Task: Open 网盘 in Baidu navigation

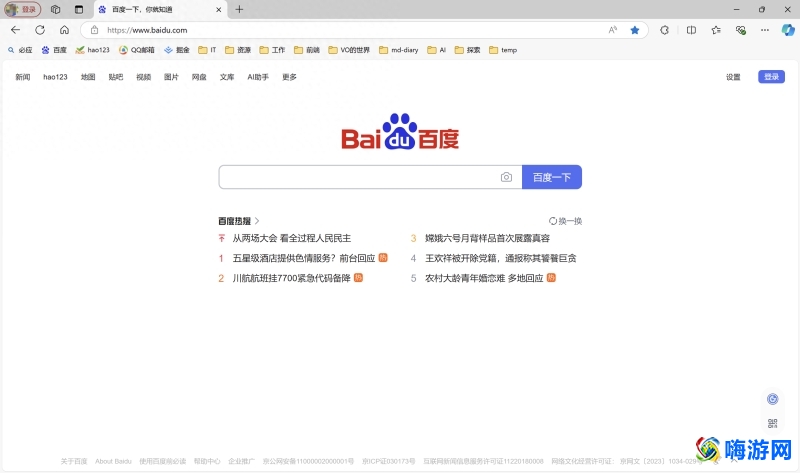Action: pyautogui.click(x=199, y=77)
